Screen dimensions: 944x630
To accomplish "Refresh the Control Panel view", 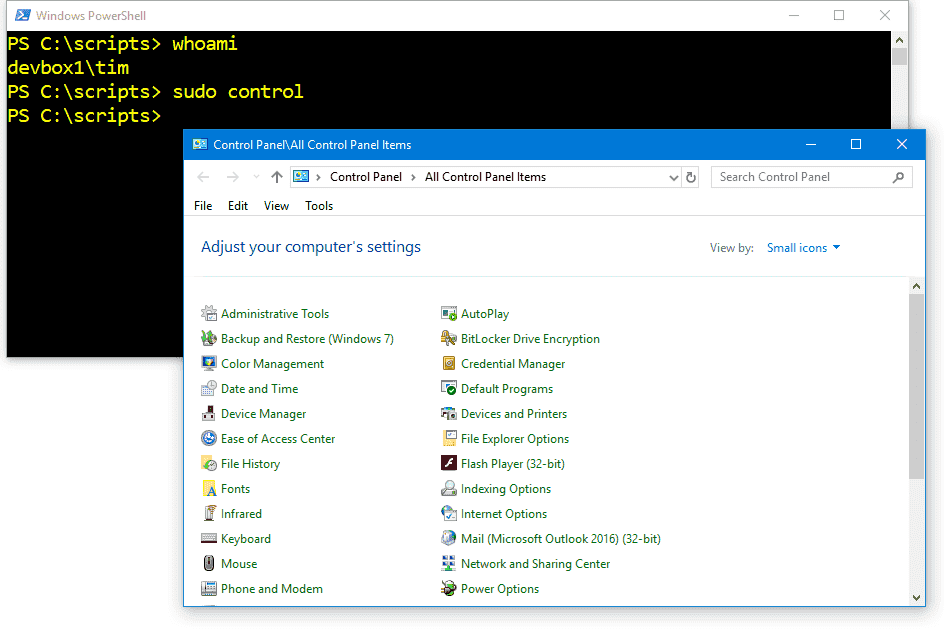I will click(691, 177).
